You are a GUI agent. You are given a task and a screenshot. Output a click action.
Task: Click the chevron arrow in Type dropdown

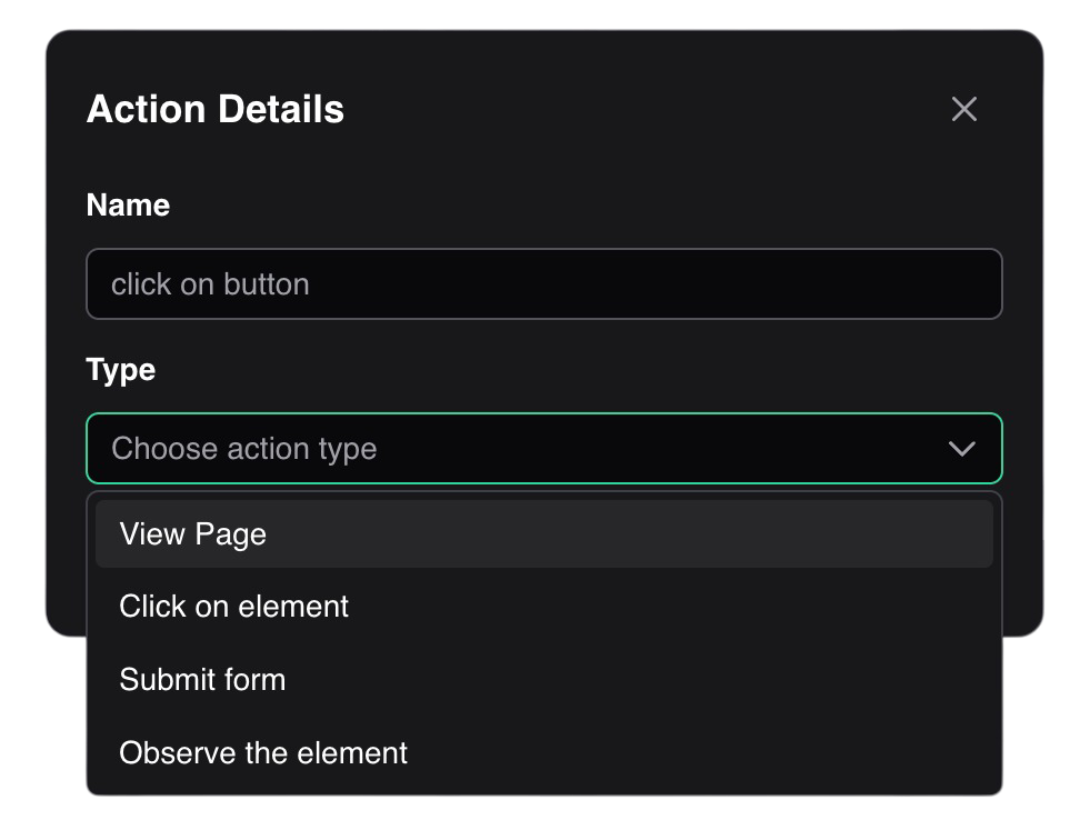click(962, 449)
